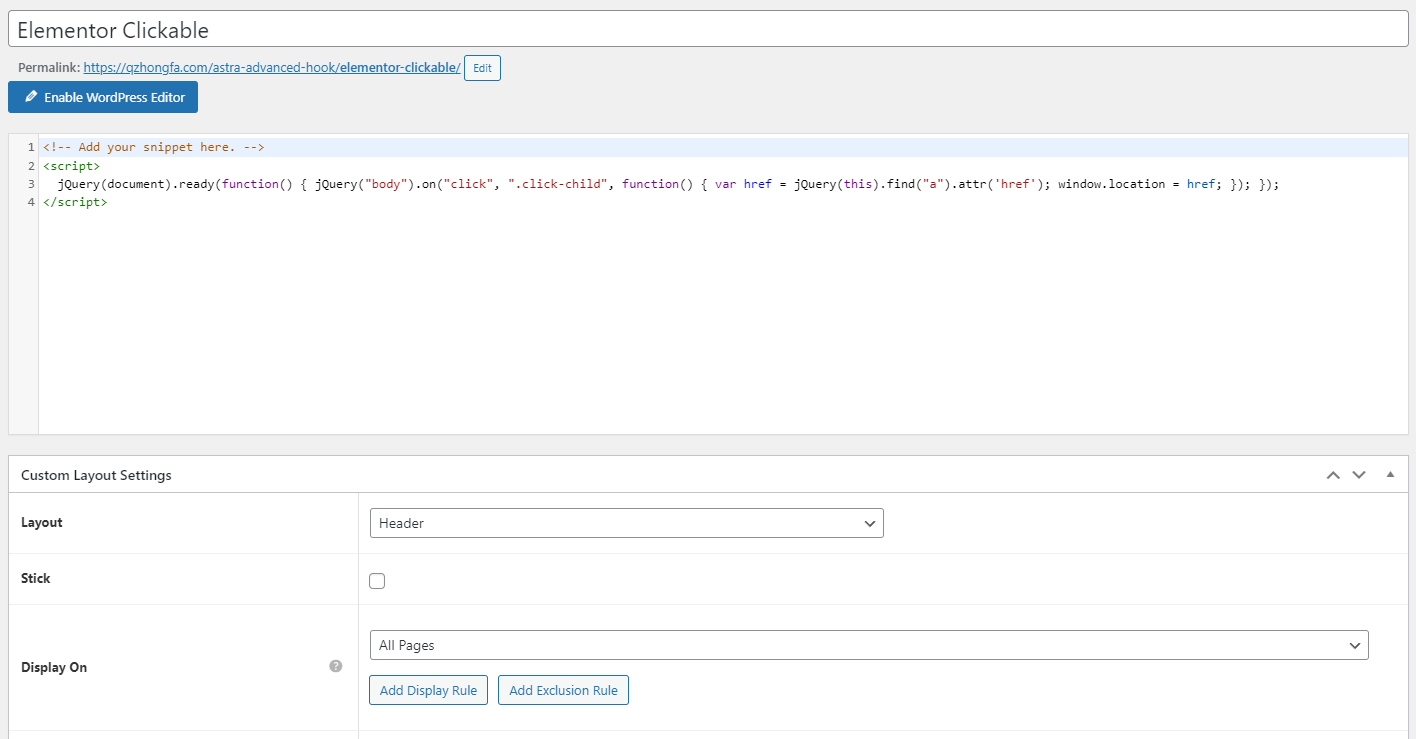The height and width of the screenshot is (739, 1416).
Task: Click the Add Display Rule button
Action: 428,690
